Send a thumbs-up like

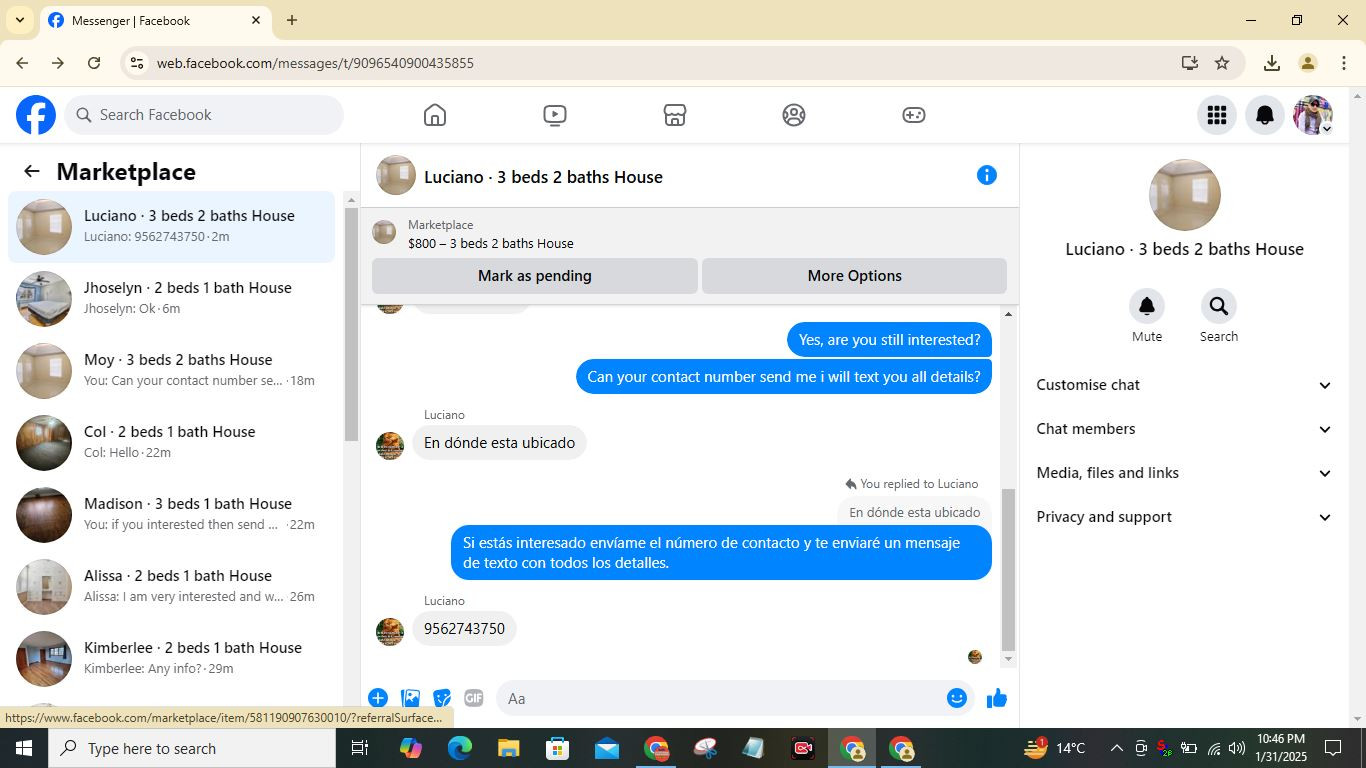click(x=997, y=698)
